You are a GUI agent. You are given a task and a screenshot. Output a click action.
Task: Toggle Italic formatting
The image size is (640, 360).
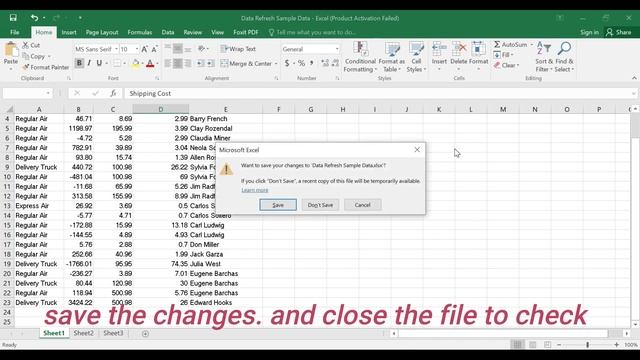[x=89, y=63]
